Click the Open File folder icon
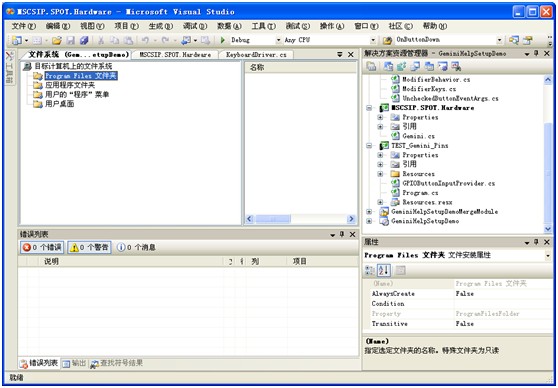Screen dimensions: 558x388 pos(57,40)
